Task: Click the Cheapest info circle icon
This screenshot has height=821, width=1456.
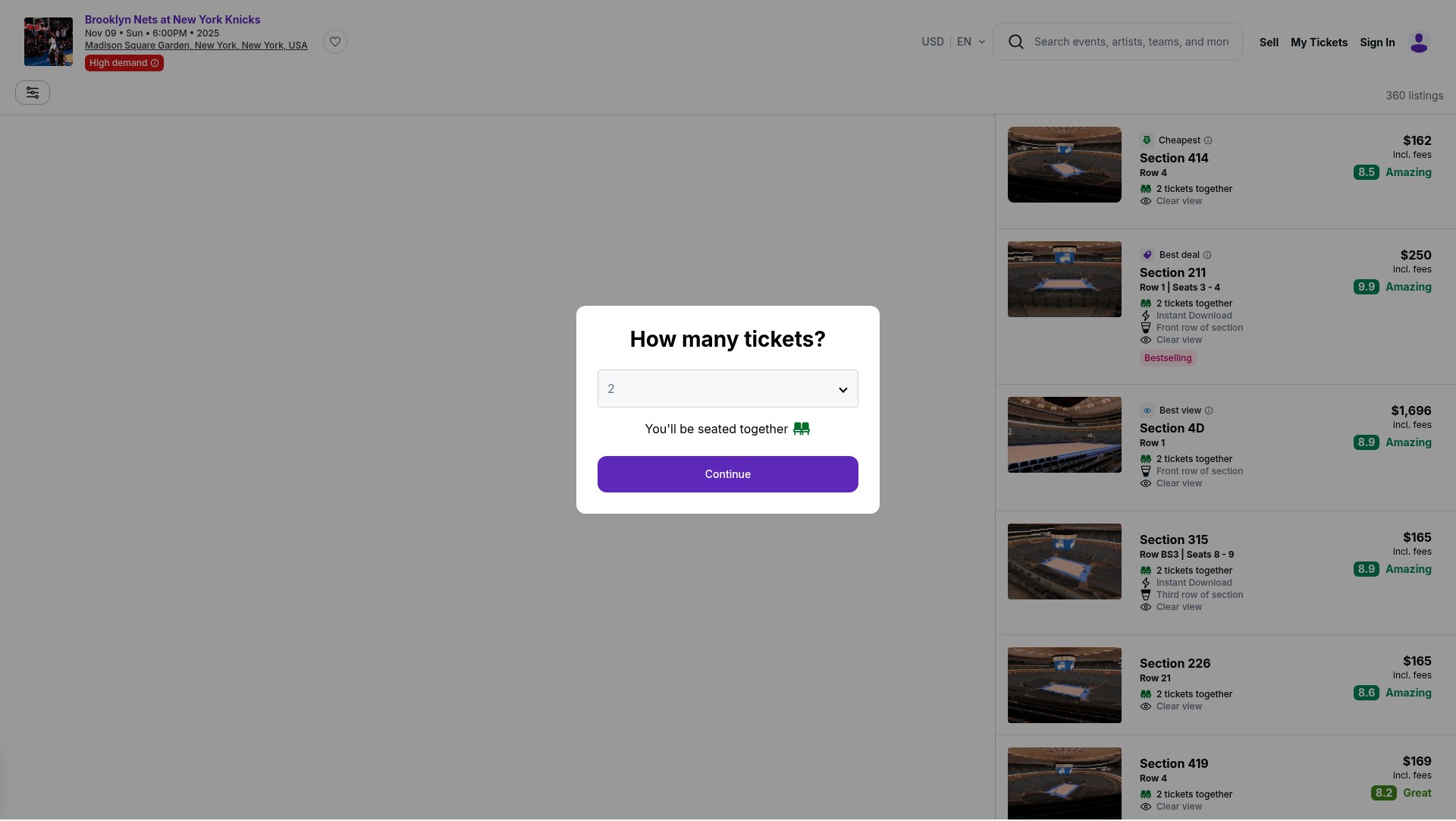Action: click(1208, 140)
